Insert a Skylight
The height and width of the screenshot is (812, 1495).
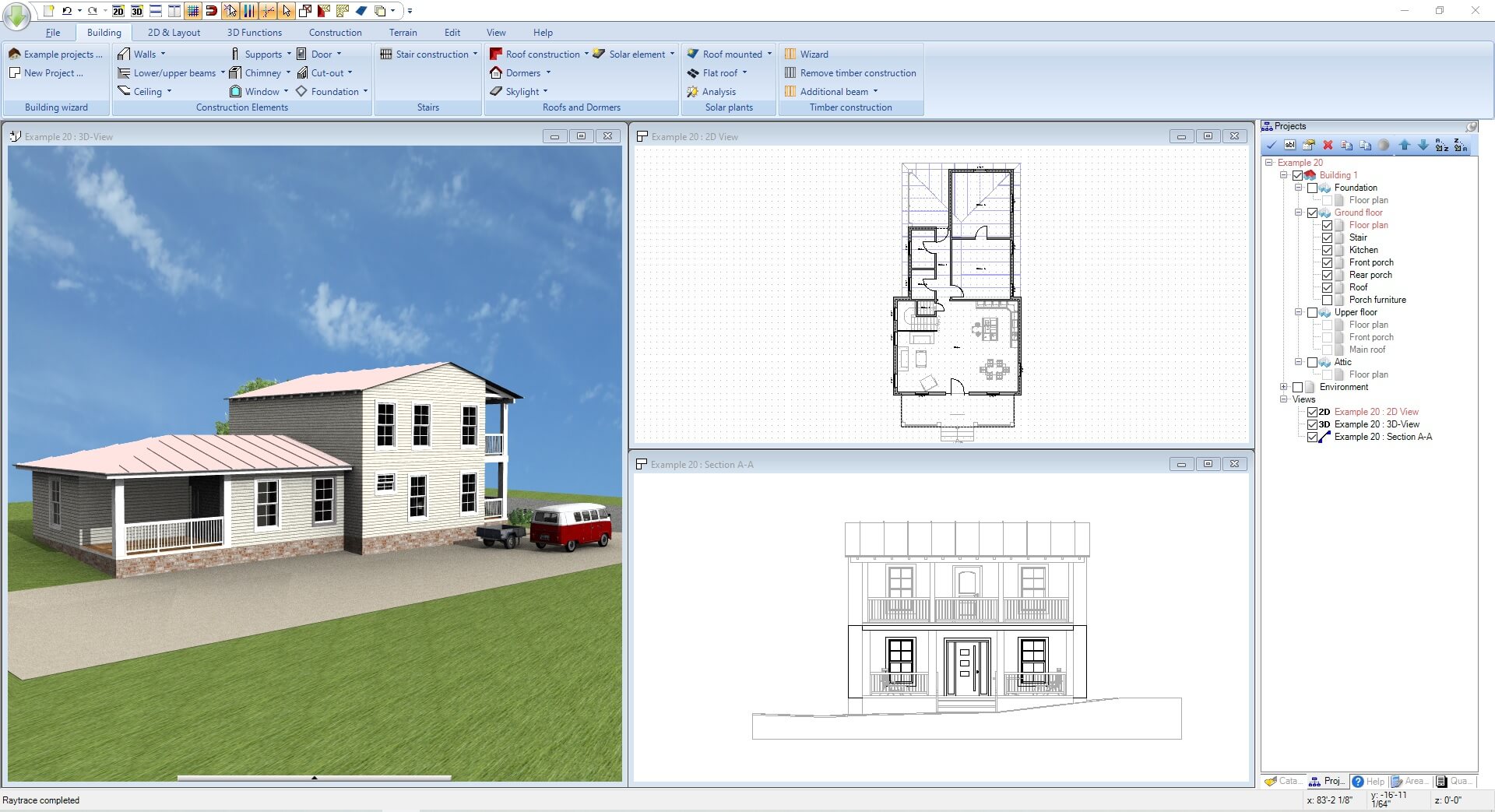[522, 91]
